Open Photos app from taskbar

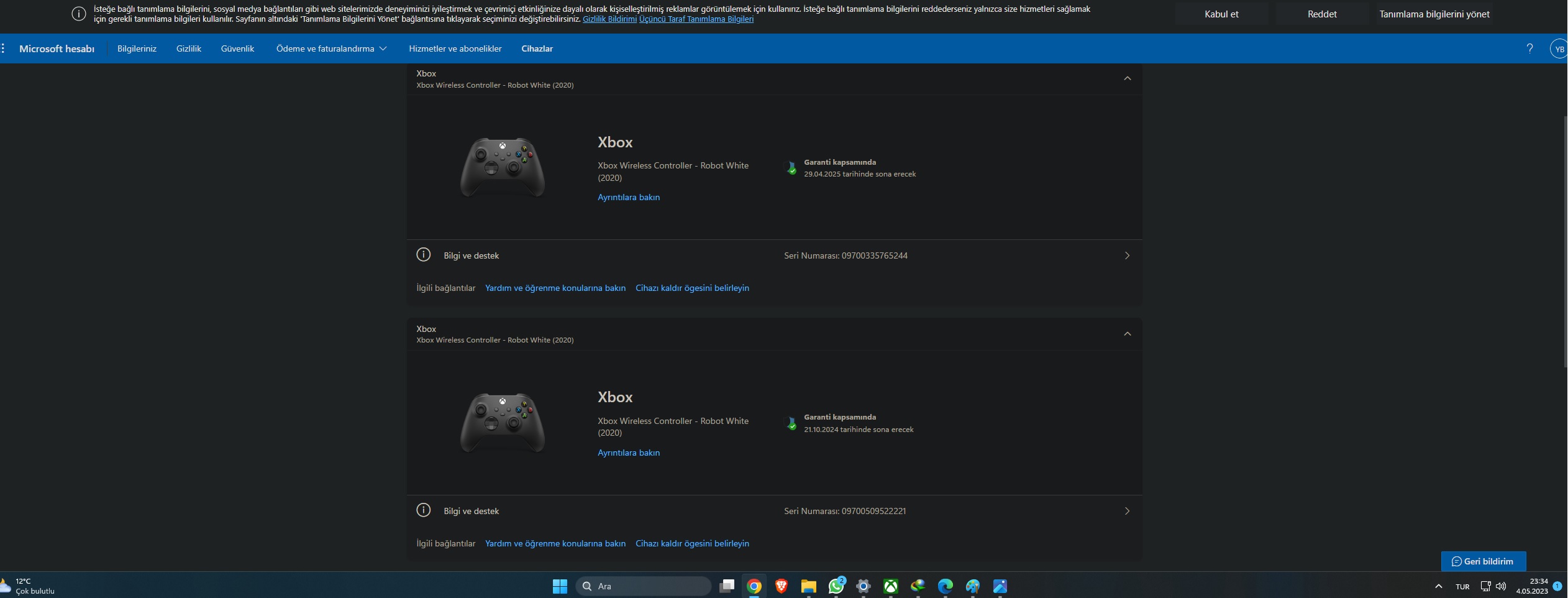click(1000, 586)
